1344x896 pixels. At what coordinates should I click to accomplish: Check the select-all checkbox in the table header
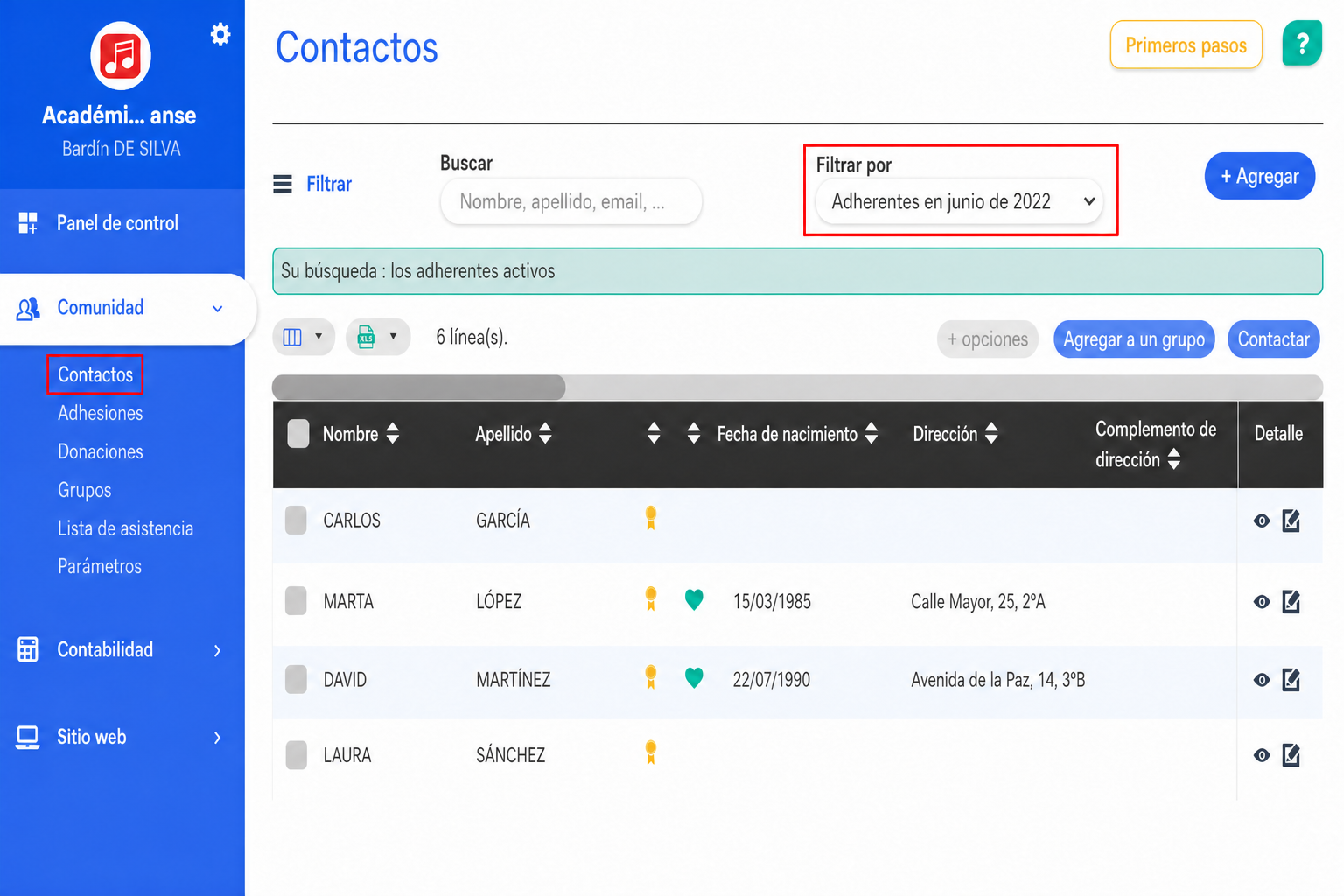click(298, 433)
